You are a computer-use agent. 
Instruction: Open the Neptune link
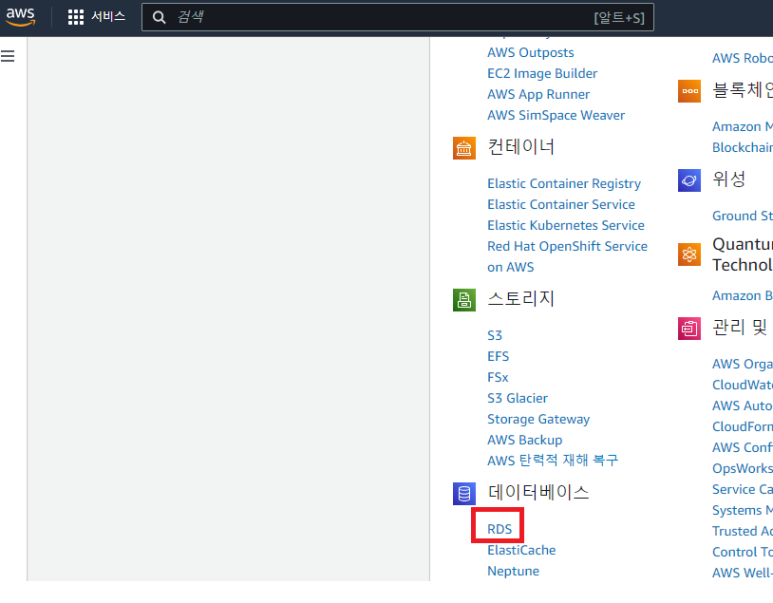tap(513, 571)
